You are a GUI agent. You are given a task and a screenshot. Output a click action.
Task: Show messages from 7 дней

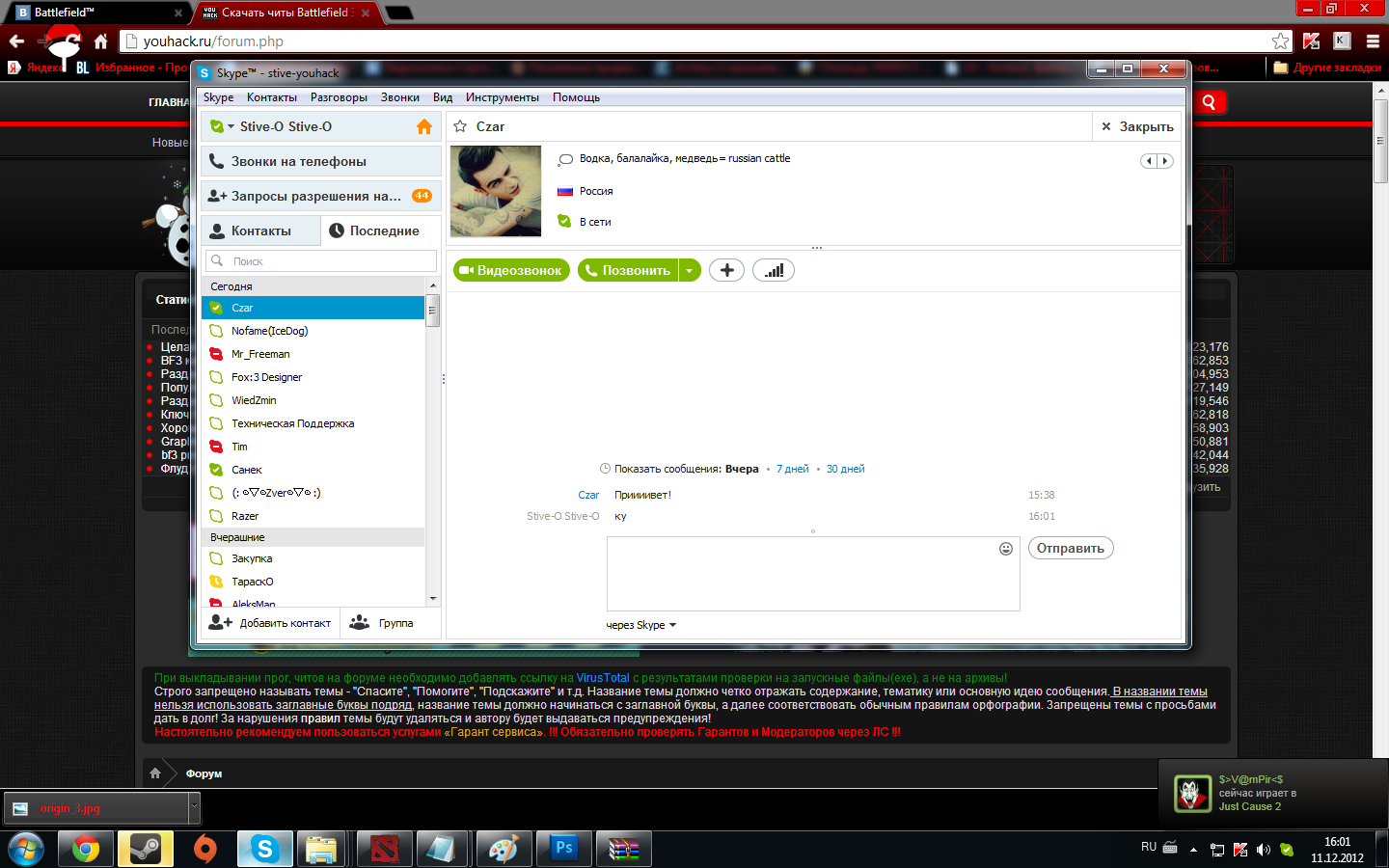793,469
